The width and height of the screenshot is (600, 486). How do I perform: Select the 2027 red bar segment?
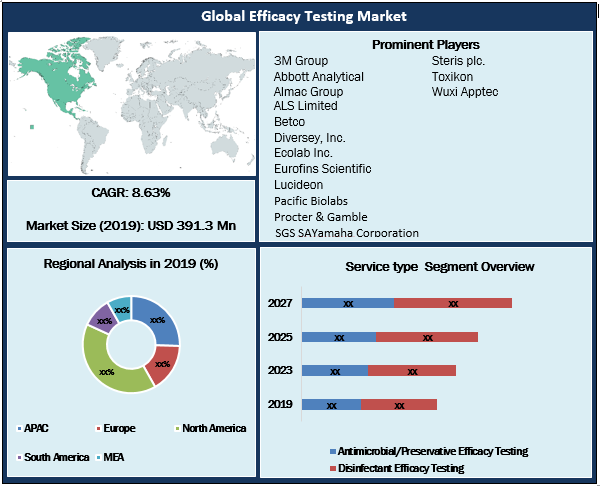453,303
